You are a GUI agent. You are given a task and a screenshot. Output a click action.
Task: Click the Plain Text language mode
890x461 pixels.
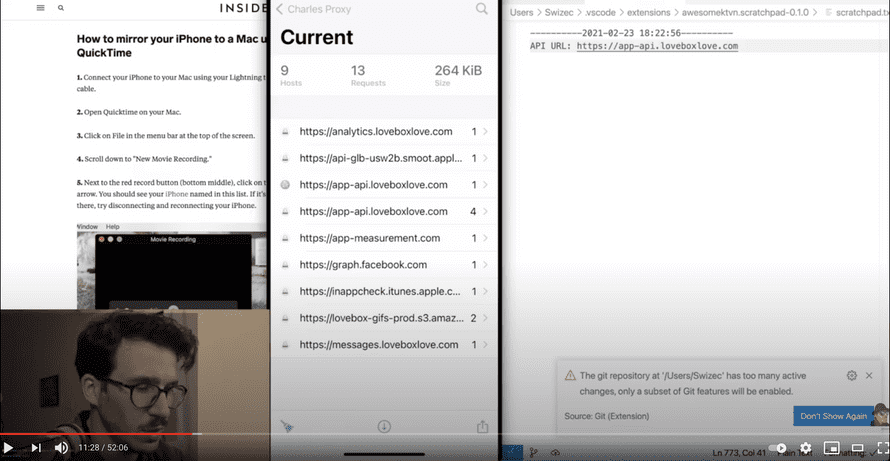tap(797, 452)
